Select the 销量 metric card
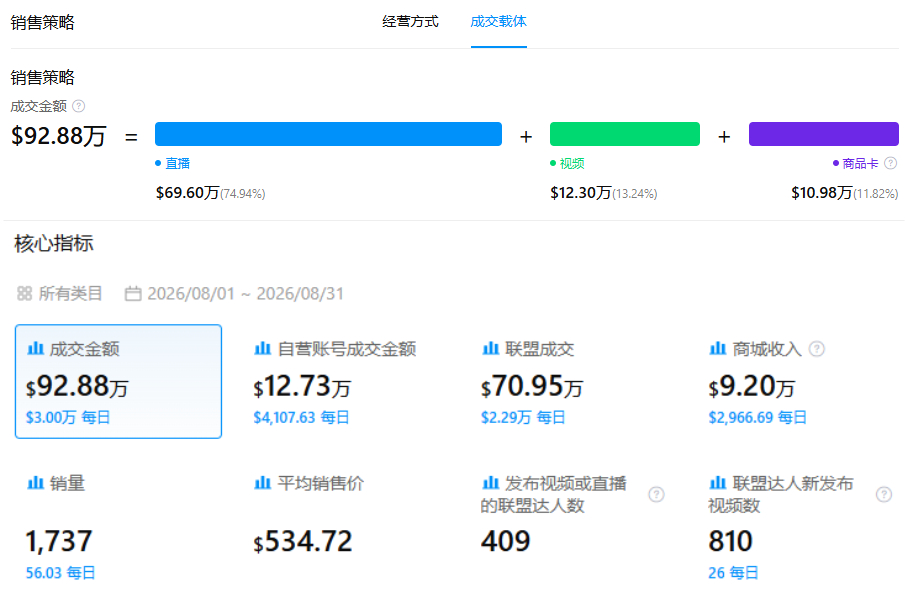This screenshot has height=614, width=908. (118, 527)
